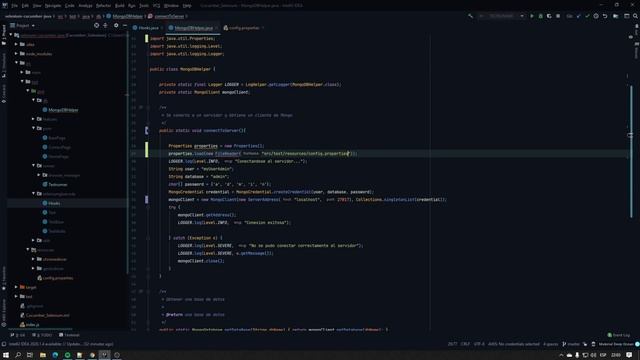Open the Project side tool window stripe
The height and width of the screenshot is (360, 640).
pyautogui.click(x=4, y=35)
